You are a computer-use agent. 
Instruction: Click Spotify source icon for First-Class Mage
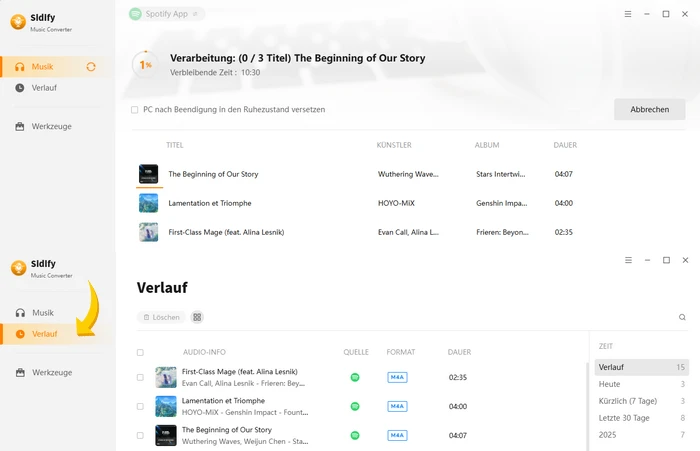point(355,377)
